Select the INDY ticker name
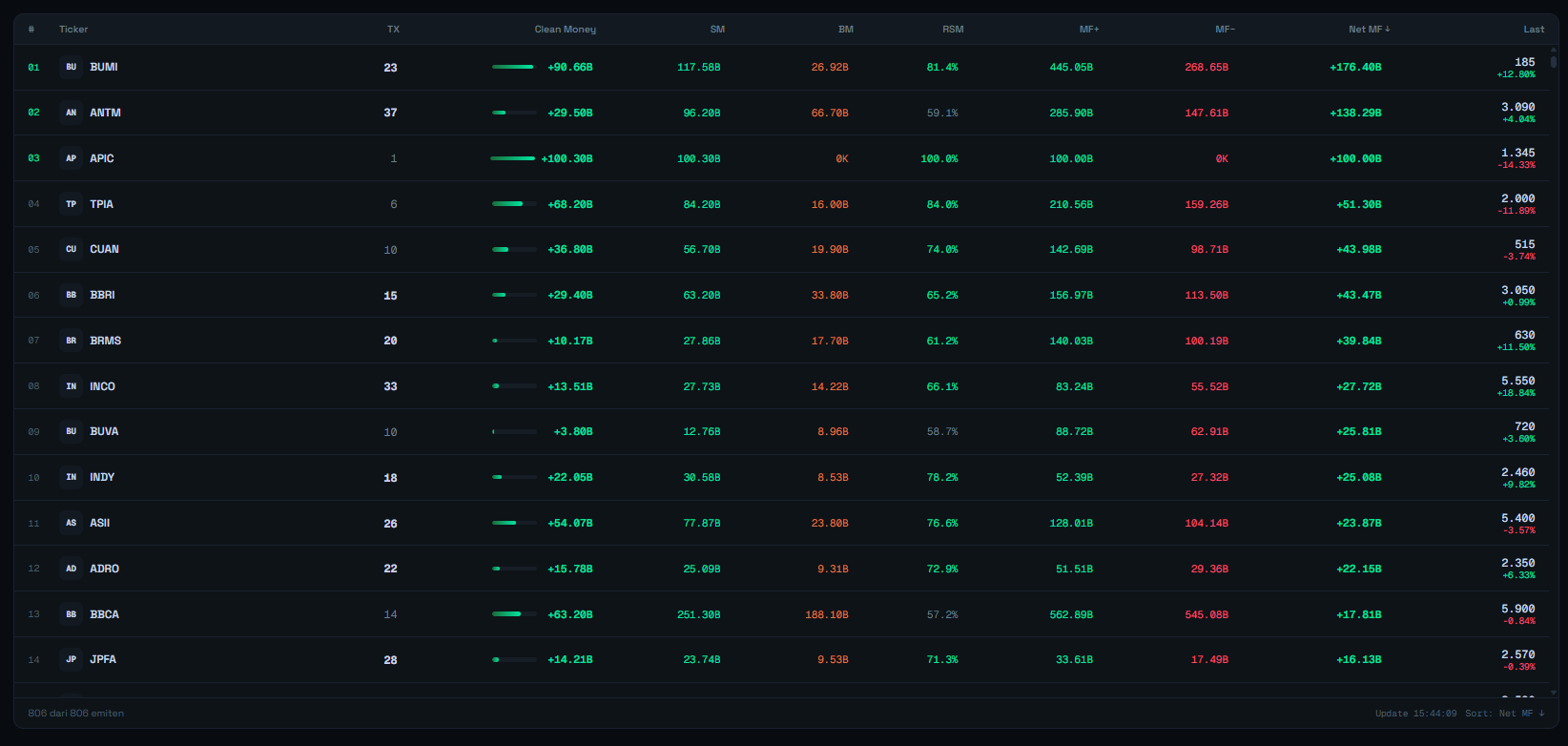Image resolution: width=1568 pixels, height=746 pixels. (102, 477)
